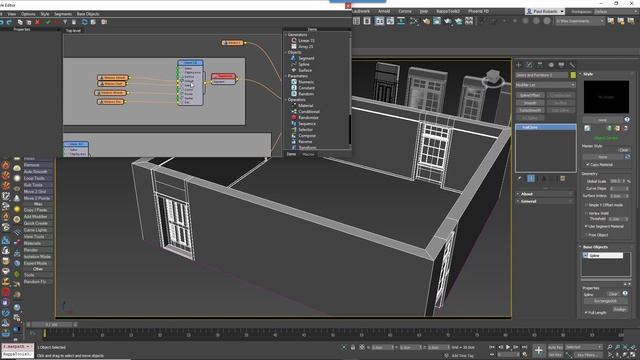Toggle Simple Y Offset mode checkbox
This screenshot has width=640, height=360.
click(x=587, y=205)
